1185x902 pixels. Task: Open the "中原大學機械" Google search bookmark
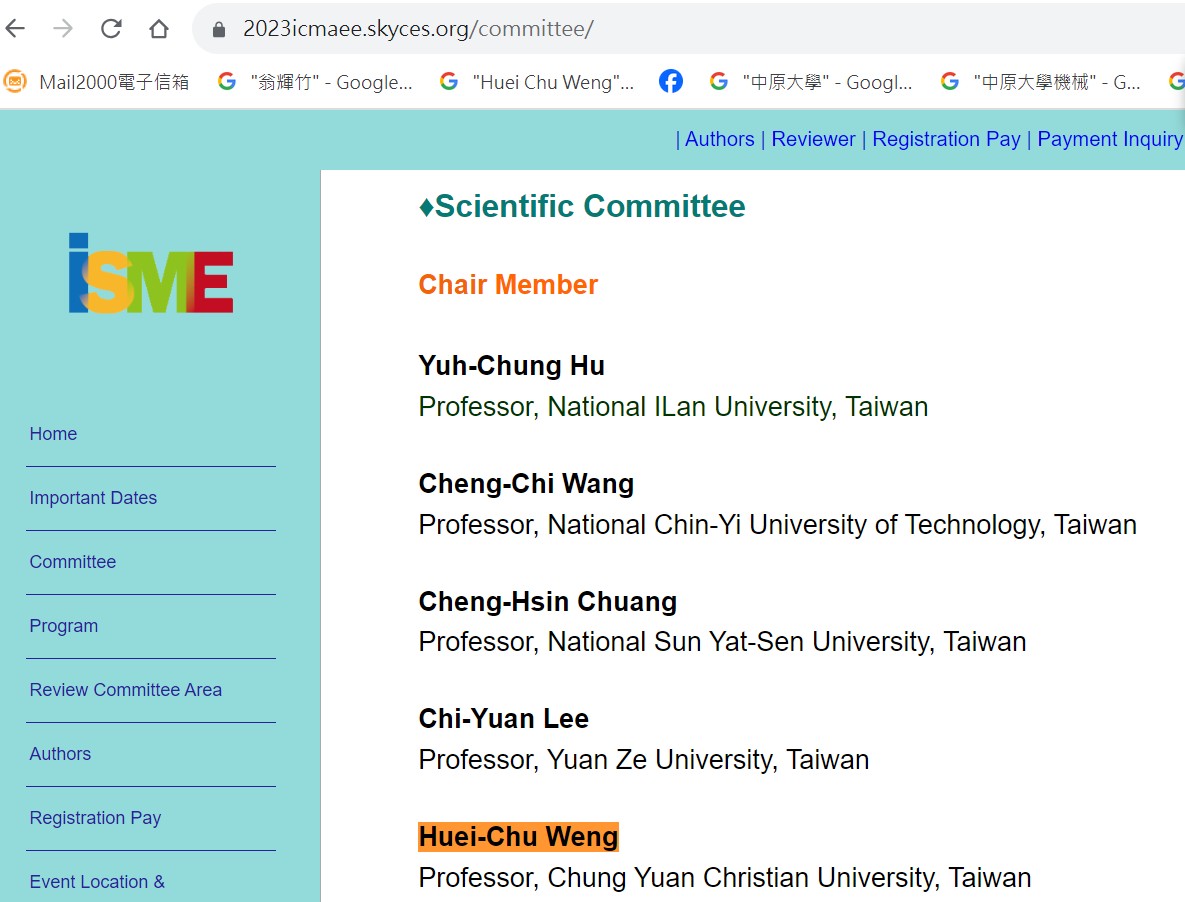coord(1041,82)
